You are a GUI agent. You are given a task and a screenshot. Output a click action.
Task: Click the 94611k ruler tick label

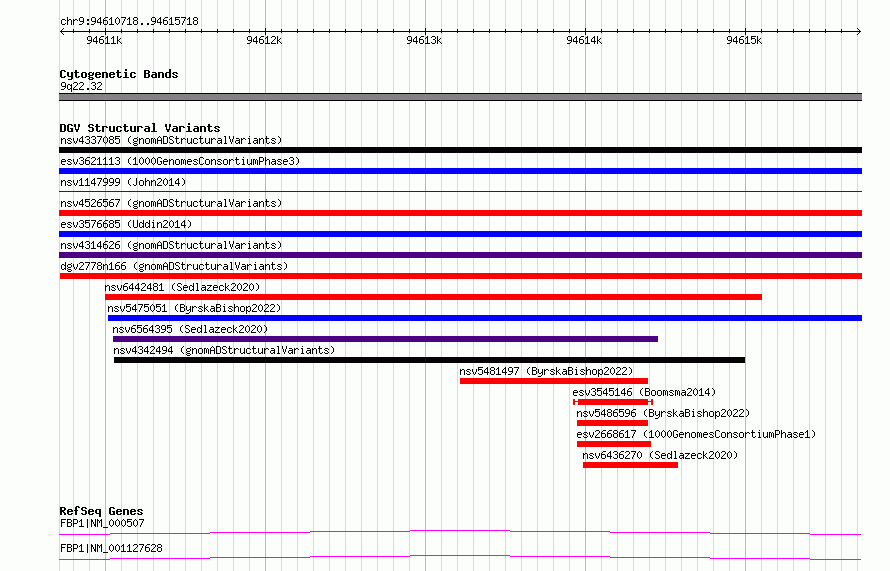pyautogui.click(x=104, y=40)
